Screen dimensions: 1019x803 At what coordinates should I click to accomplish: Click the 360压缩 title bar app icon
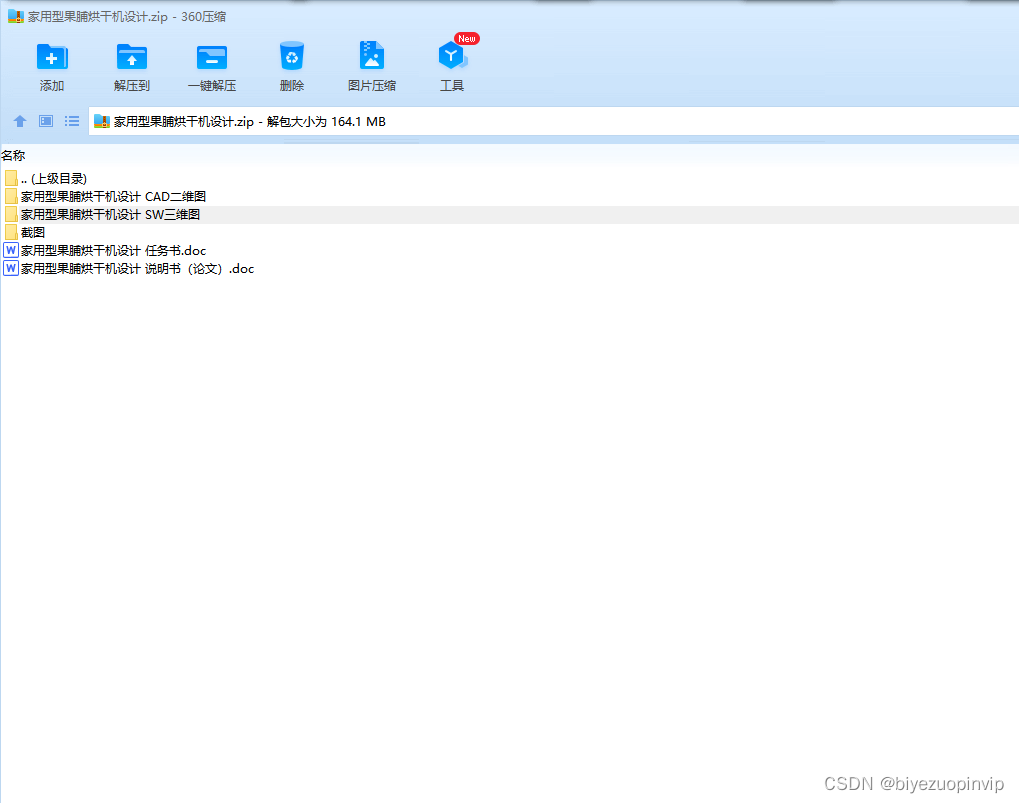click(x=16, y=16)
